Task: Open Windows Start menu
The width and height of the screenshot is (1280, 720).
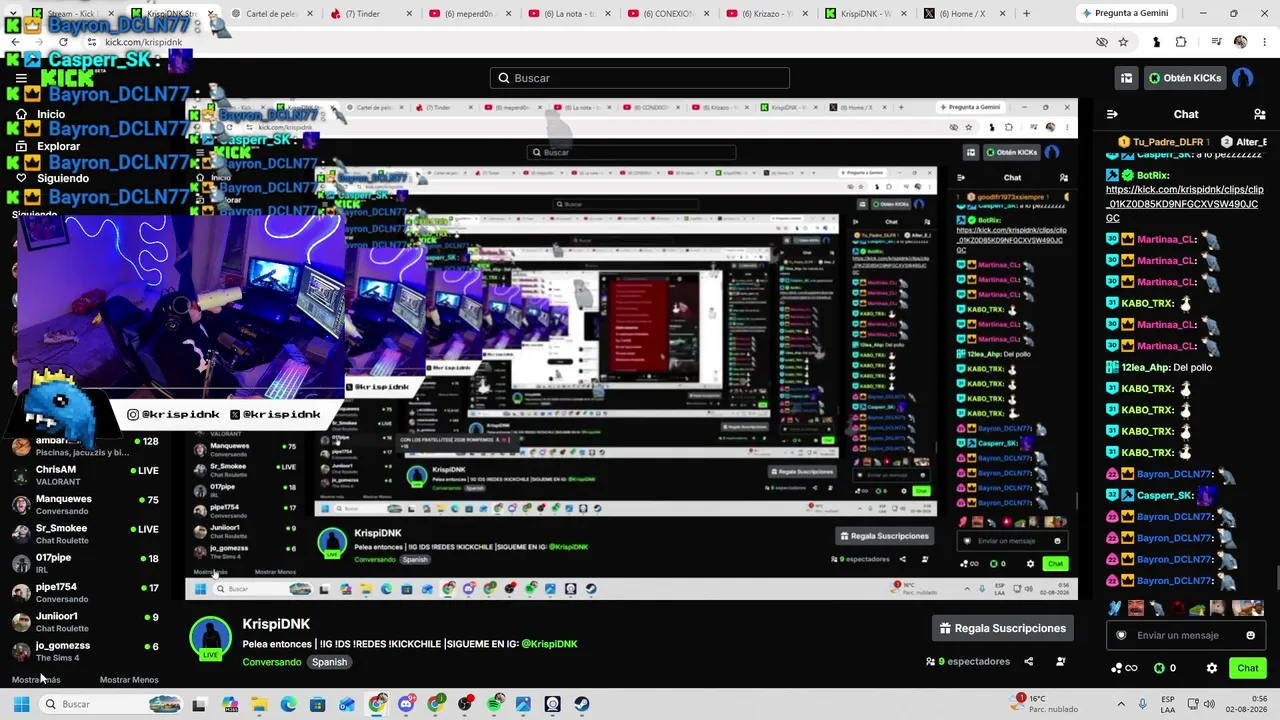Action: click(x=21, y=704)
